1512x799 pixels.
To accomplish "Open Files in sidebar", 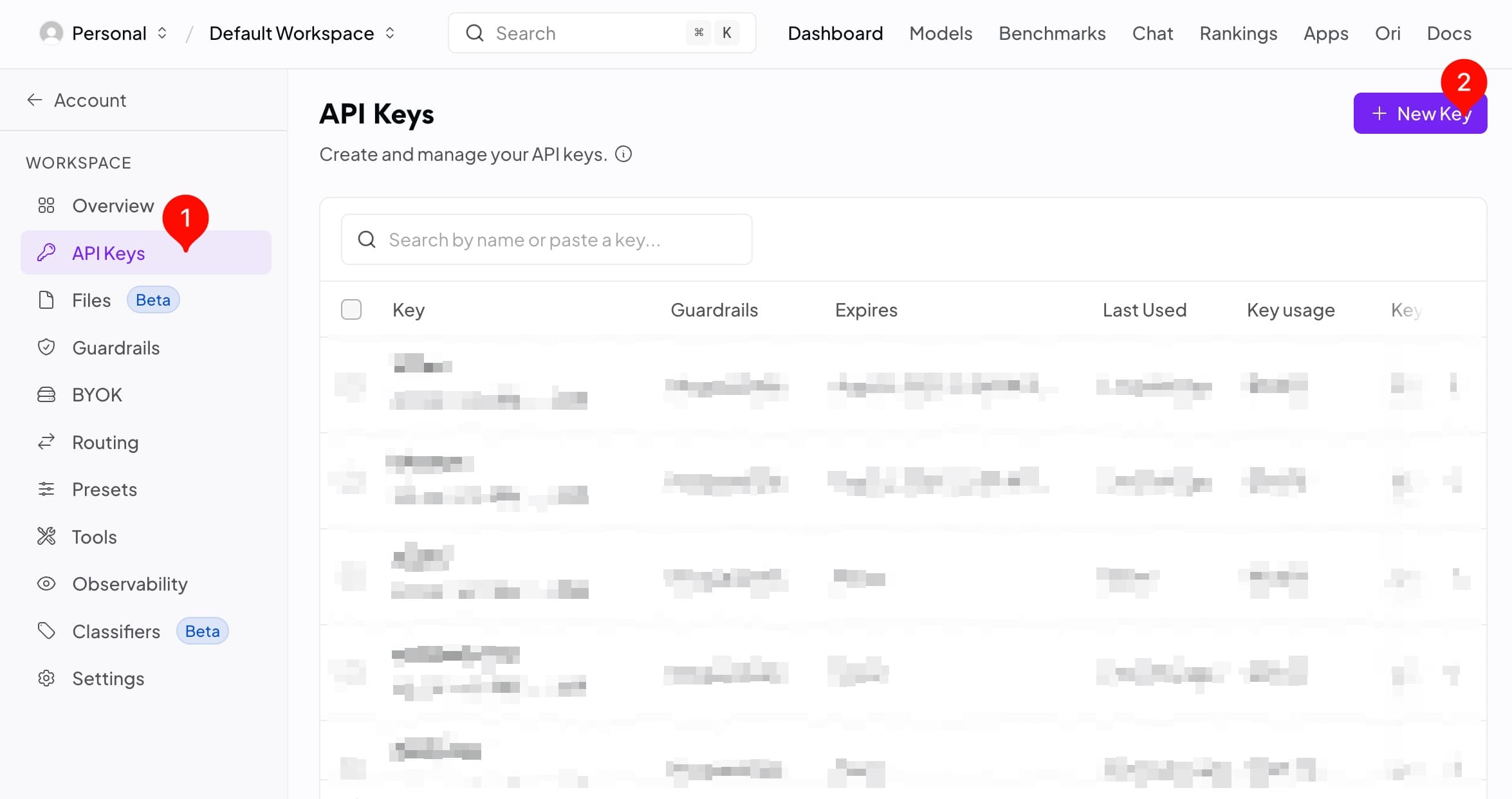I will pyautogui.click(x=146, y=300).
